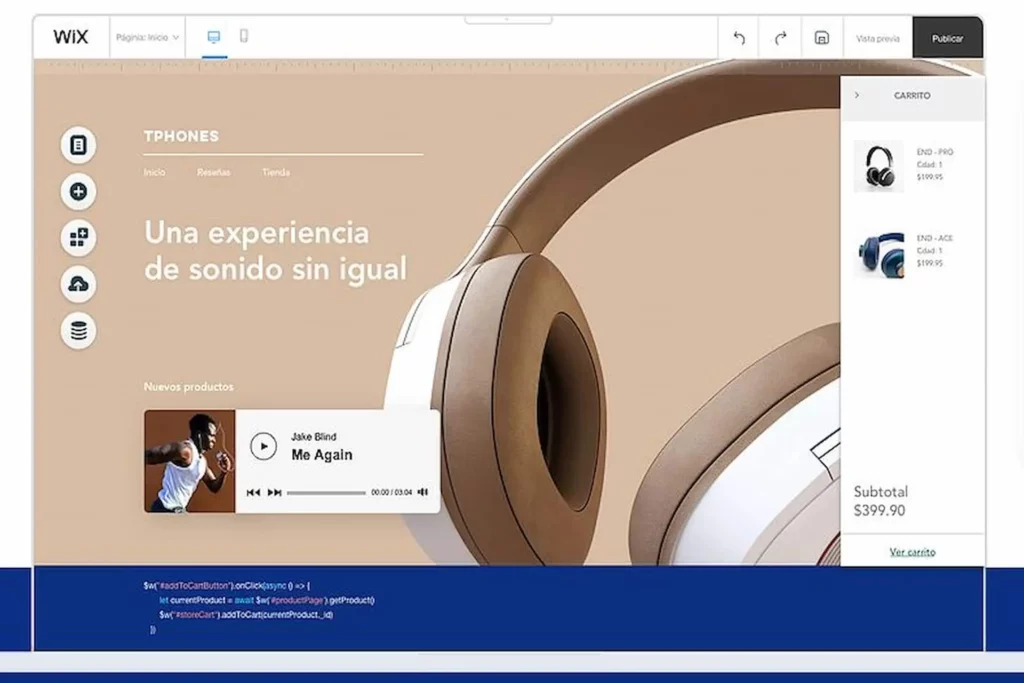Open the Página: Inicio dropdown
Image resolution: width=1024 pixels, height=683 pixels.
click(147, 37)
